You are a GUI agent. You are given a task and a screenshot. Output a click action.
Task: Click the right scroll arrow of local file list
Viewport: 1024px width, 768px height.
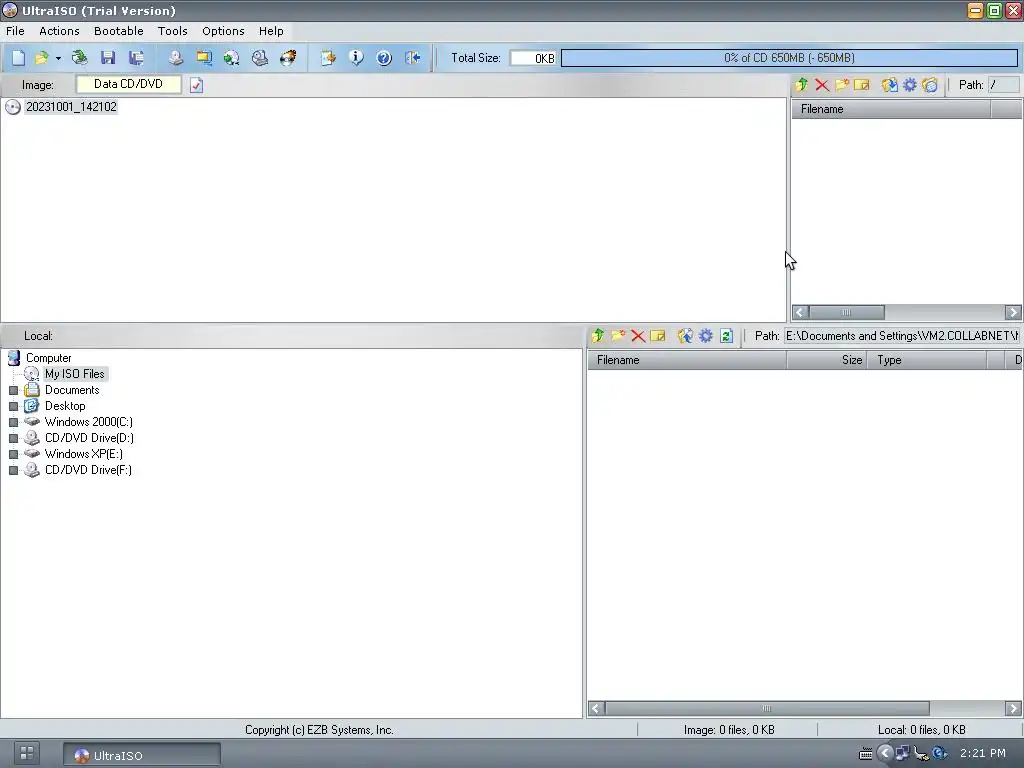click(x=1013, y=709)
